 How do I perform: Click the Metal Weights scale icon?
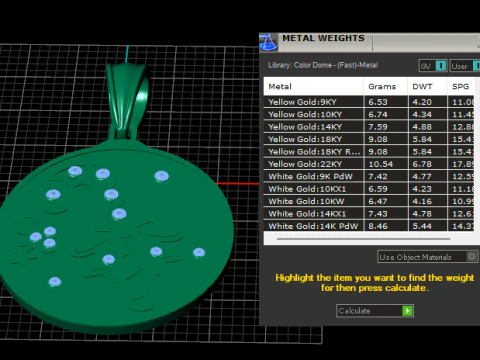pyautogui.click(x=268, y=42)
